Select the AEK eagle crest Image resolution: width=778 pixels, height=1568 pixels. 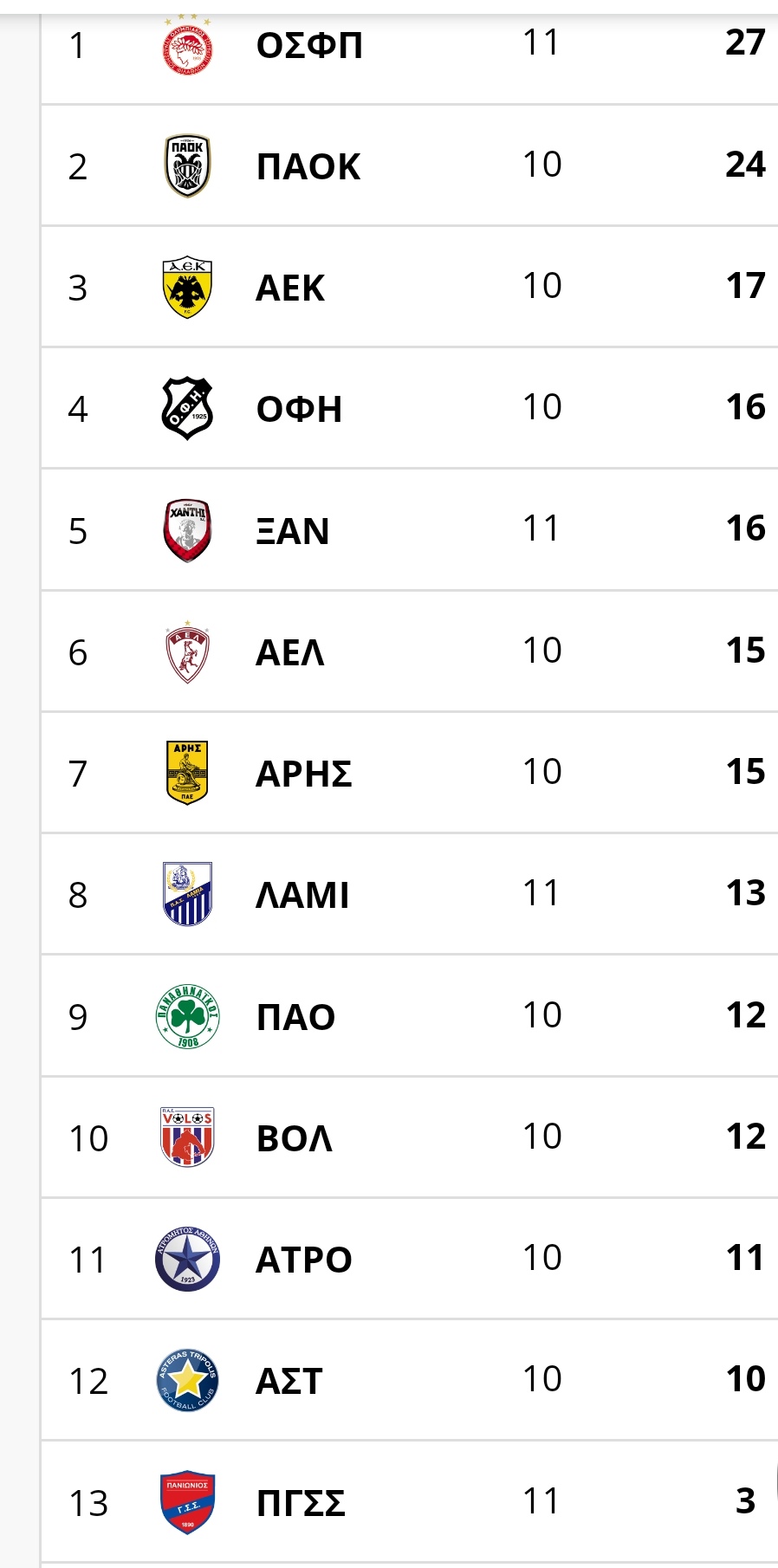[x=187, y=288]
